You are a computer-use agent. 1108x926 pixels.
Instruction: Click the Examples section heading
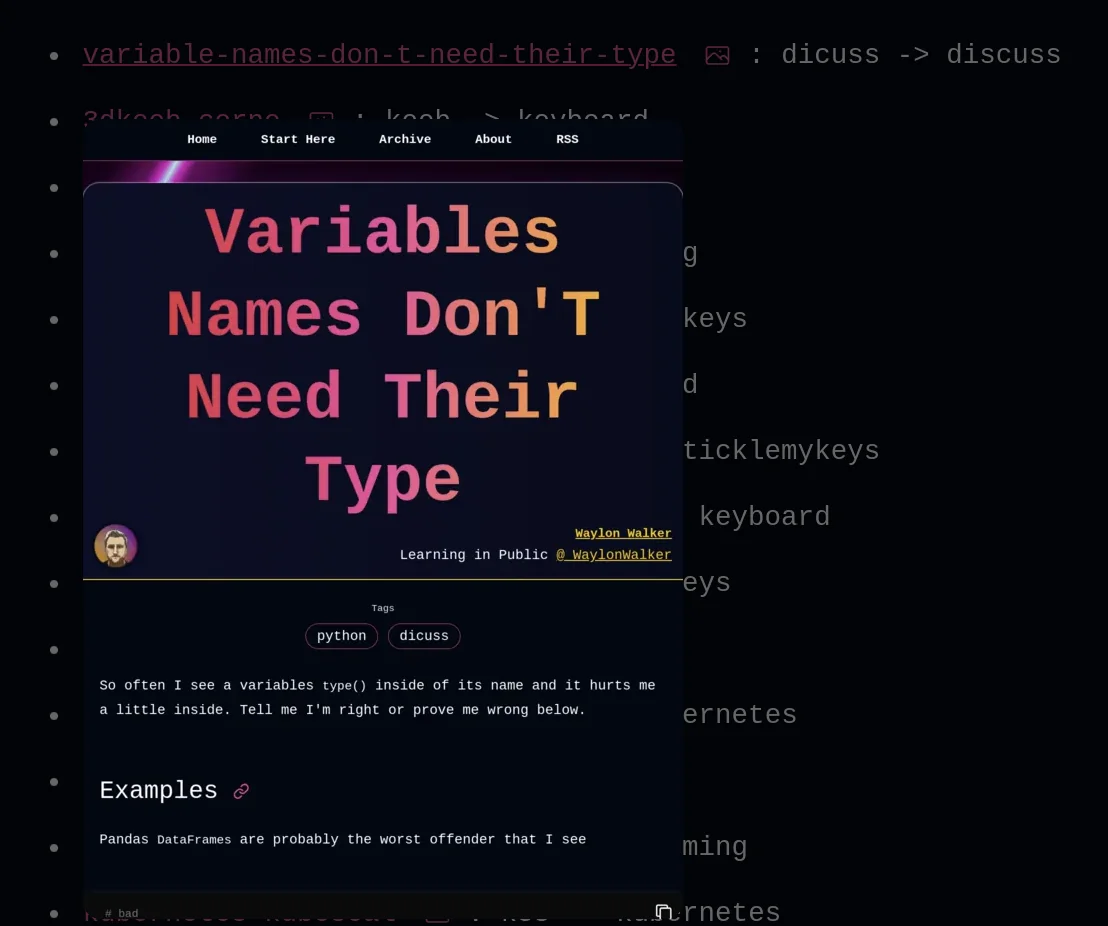tap(159, 790)
